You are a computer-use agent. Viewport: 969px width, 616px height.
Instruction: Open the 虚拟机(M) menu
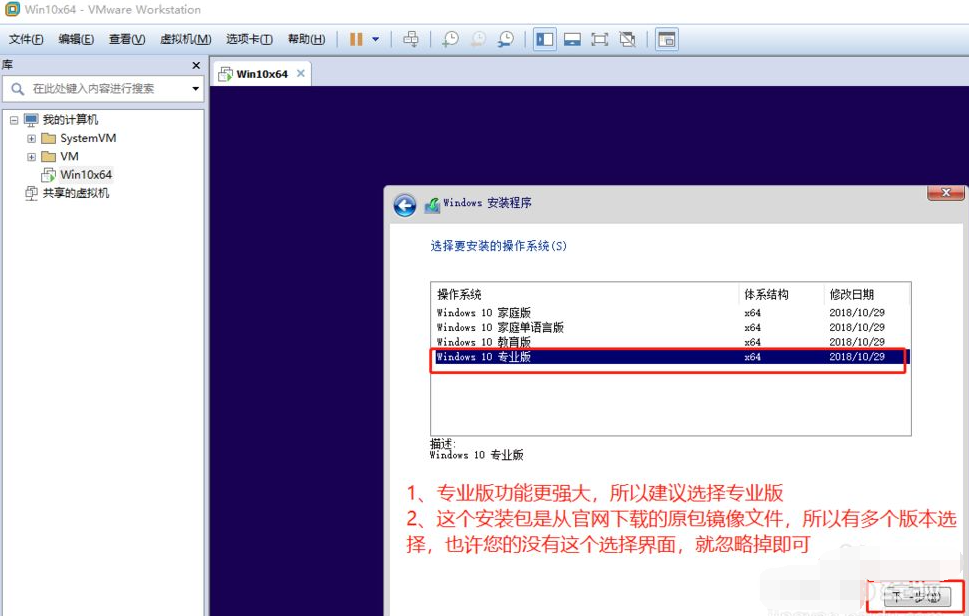coord(185,40)
